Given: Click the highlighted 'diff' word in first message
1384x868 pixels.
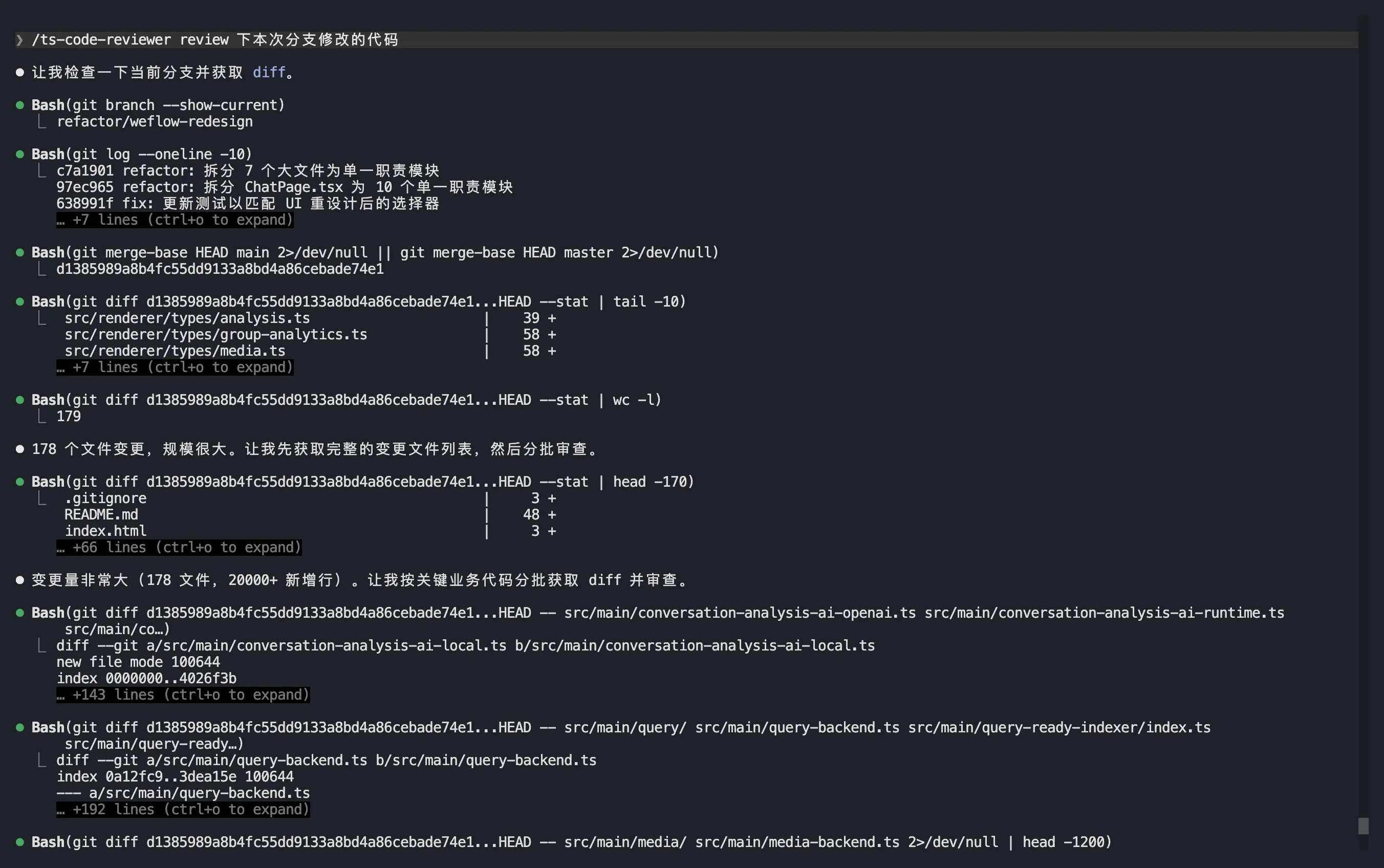Looking at the screenshot, I should (269, 72).
